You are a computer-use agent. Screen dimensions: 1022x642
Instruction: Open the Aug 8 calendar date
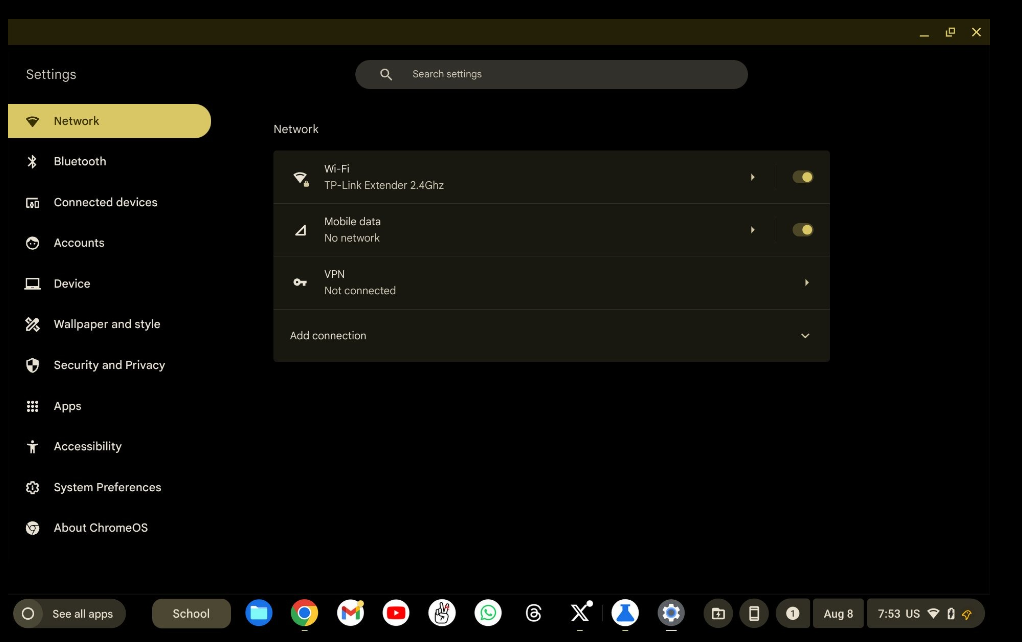(838, 614)
